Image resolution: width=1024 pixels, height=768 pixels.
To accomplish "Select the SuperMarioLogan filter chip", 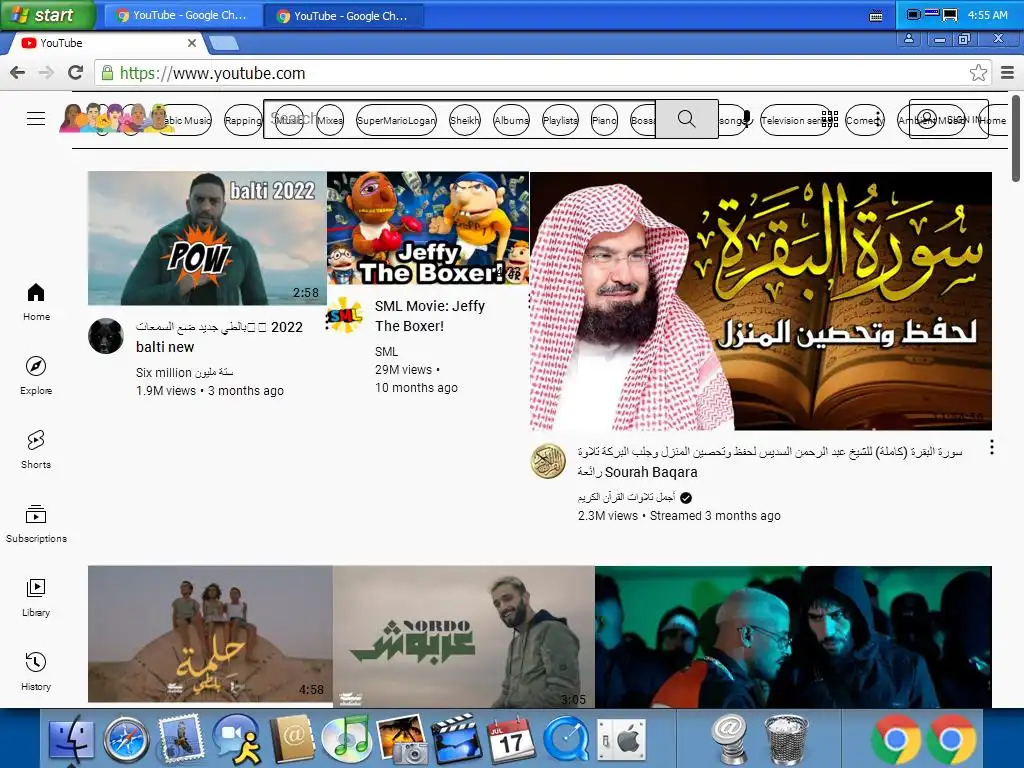I will 396,120.
